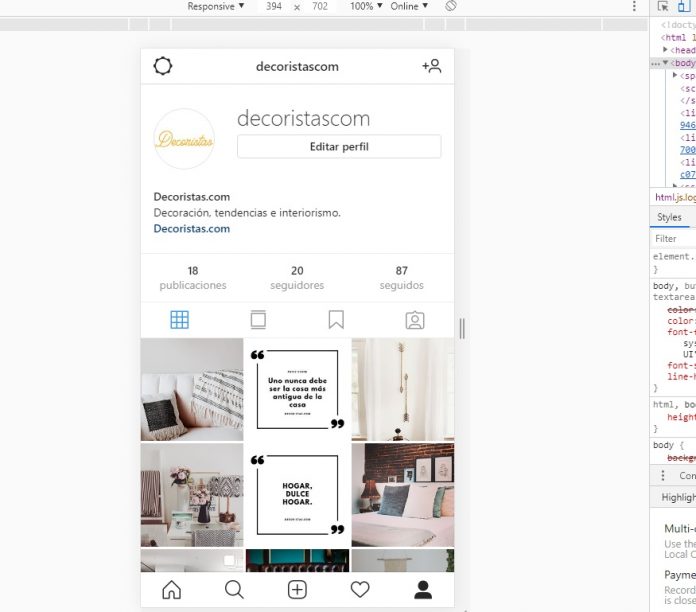Screen dimensions: 696x612
Task: View the 87 seguidos list
Action: [x=401, y=278]
